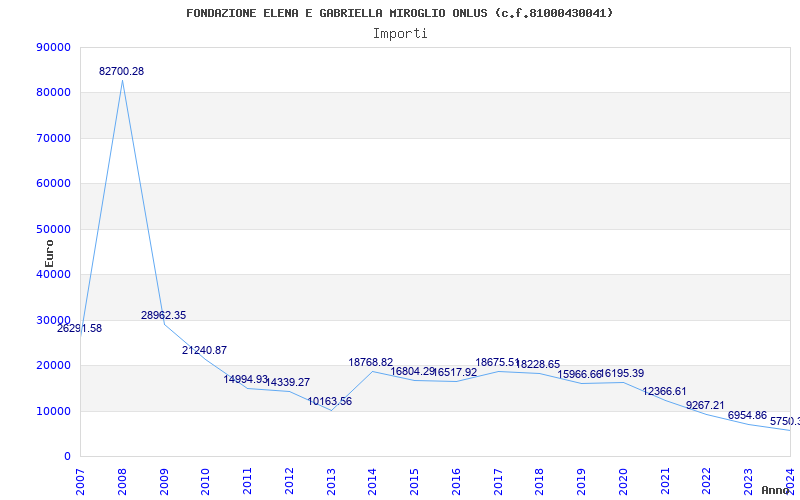The width and height of the screenshot is (800, 500).
Task: Select the 15966.66 value
Action: (x=580, y=374)
